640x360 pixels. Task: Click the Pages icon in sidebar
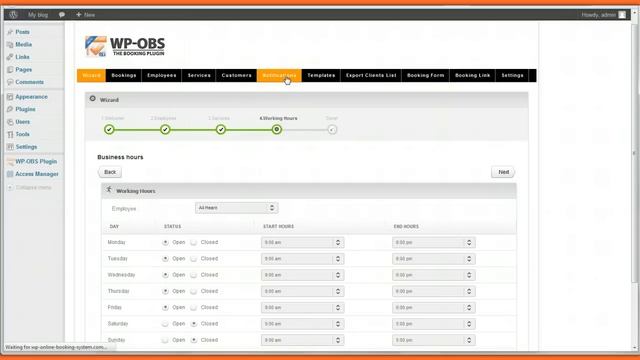[10, 70]
